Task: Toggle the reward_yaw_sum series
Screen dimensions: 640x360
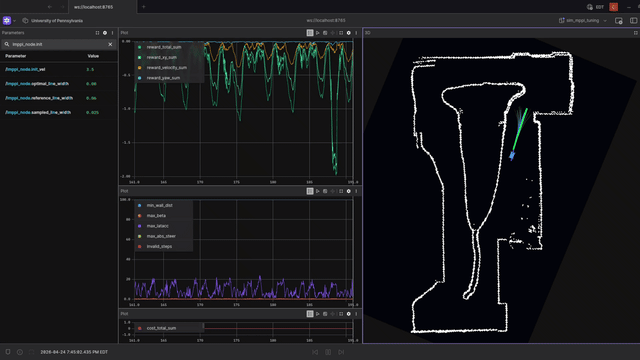Action: (163, 78)
